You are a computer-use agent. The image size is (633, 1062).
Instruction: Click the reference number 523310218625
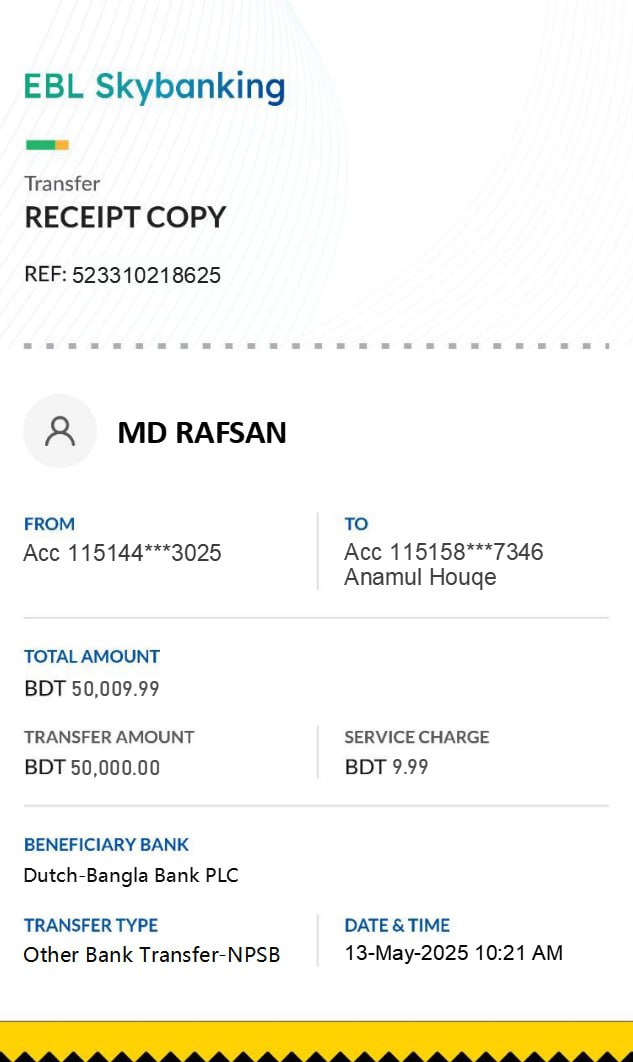(x=146, y=275)
